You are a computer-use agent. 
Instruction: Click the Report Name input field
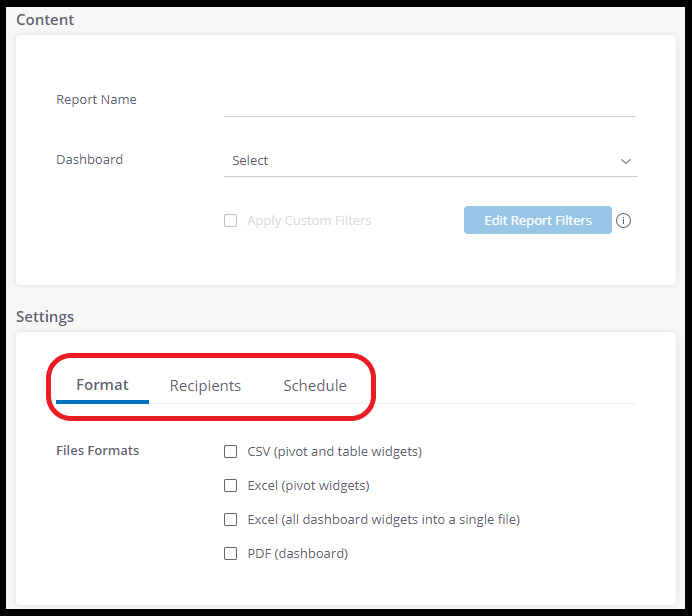point(429,101)
